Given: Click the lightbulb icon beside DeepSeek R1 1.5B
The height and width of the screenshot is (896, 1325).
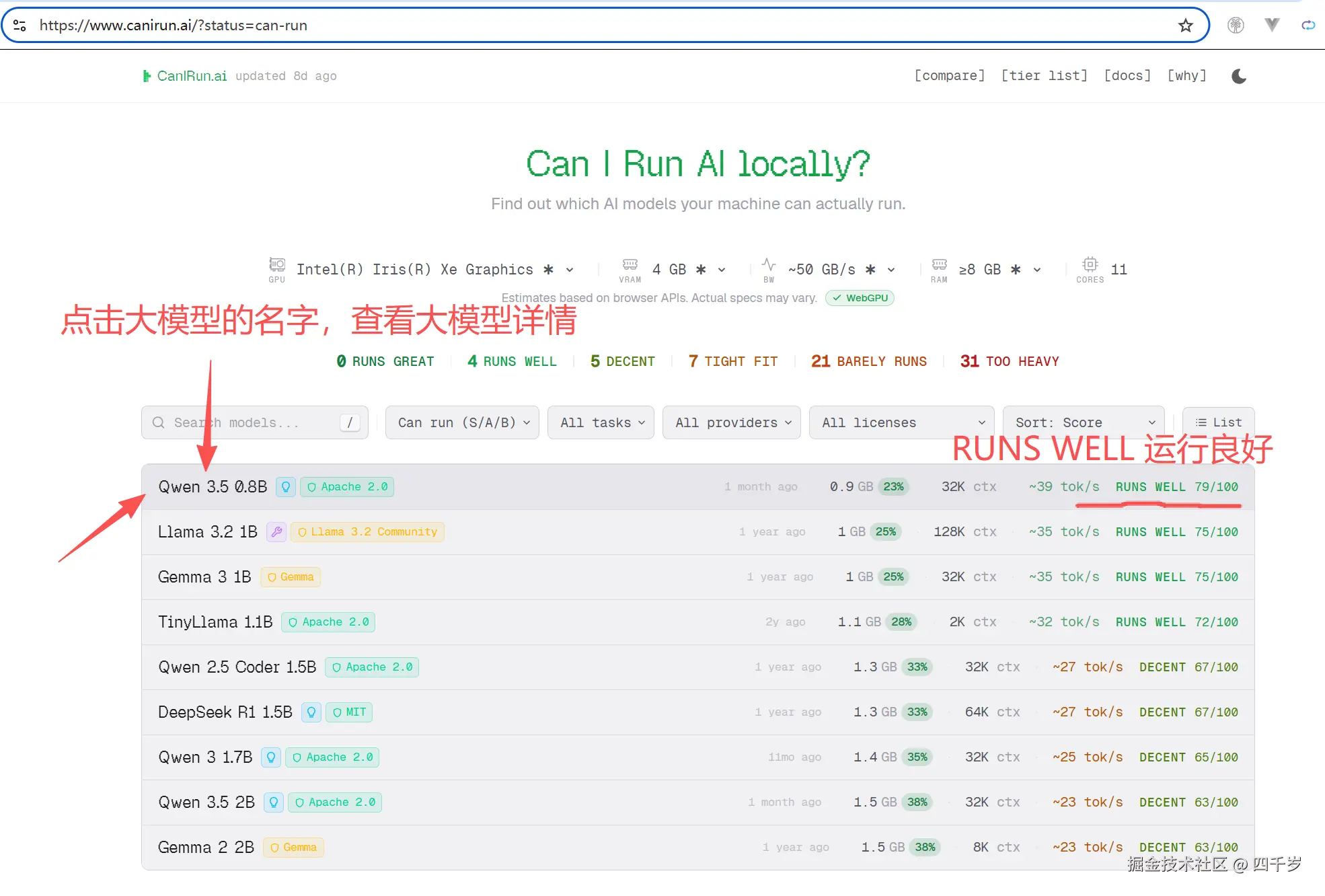Looking at the screenshot, I should [311, 712].
